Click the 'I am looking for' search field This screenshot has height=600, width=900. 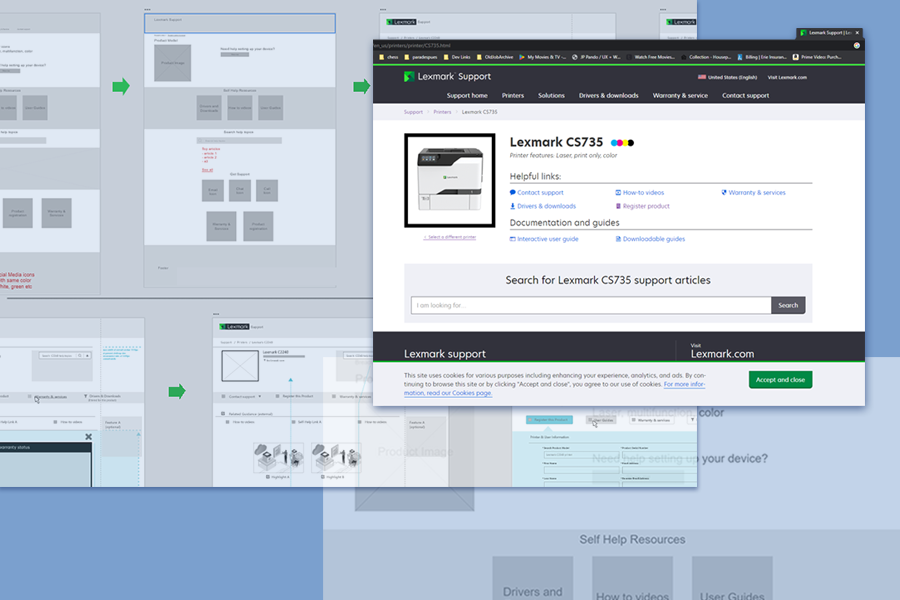(590, 305)
